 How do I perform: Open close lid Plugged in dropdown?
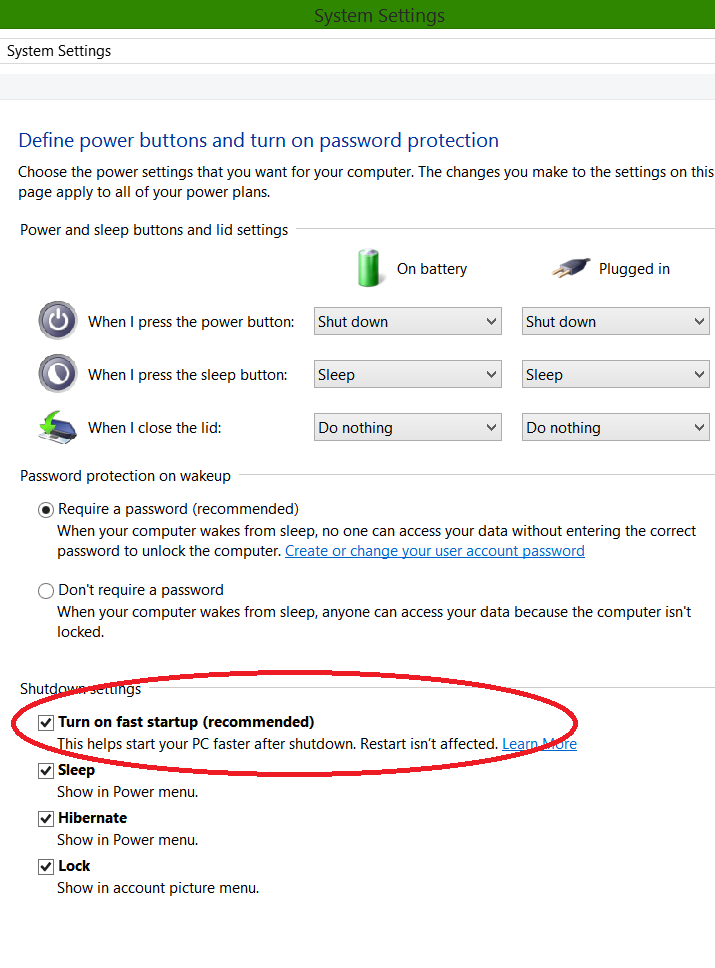(x=615, y=428)
